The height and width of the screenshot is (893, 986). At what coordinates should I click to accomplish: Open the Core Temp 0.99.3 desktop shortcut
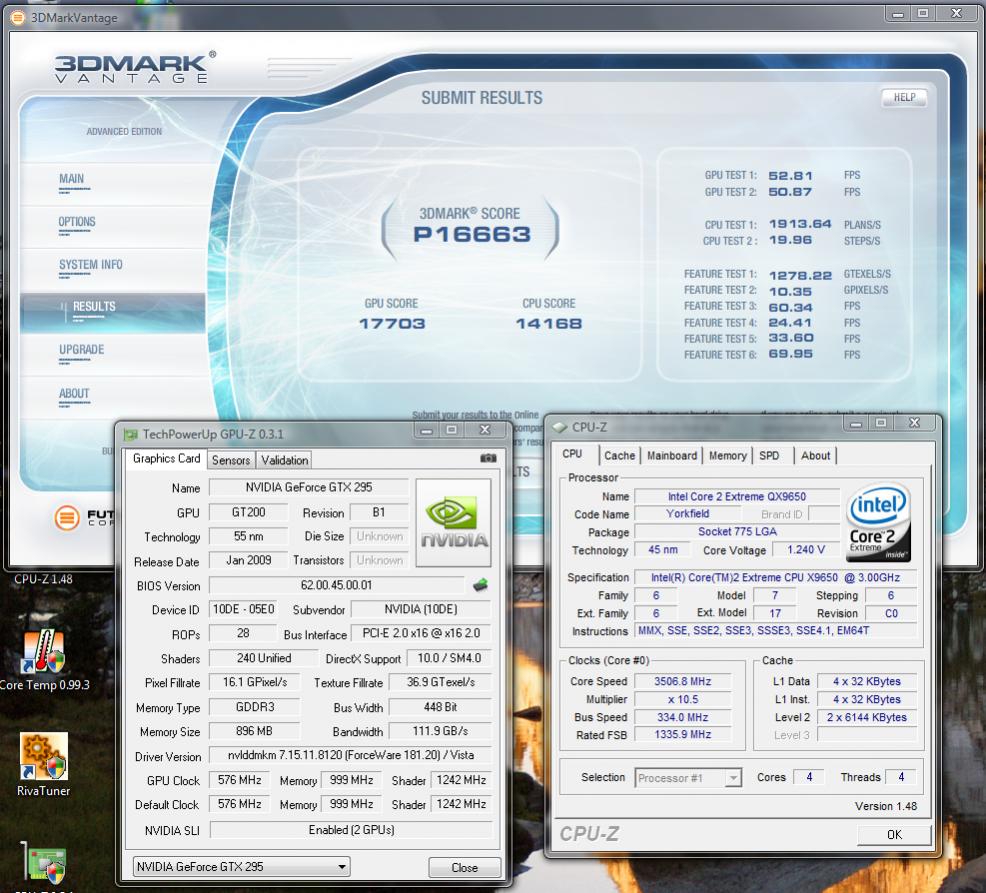coord(43,660)
